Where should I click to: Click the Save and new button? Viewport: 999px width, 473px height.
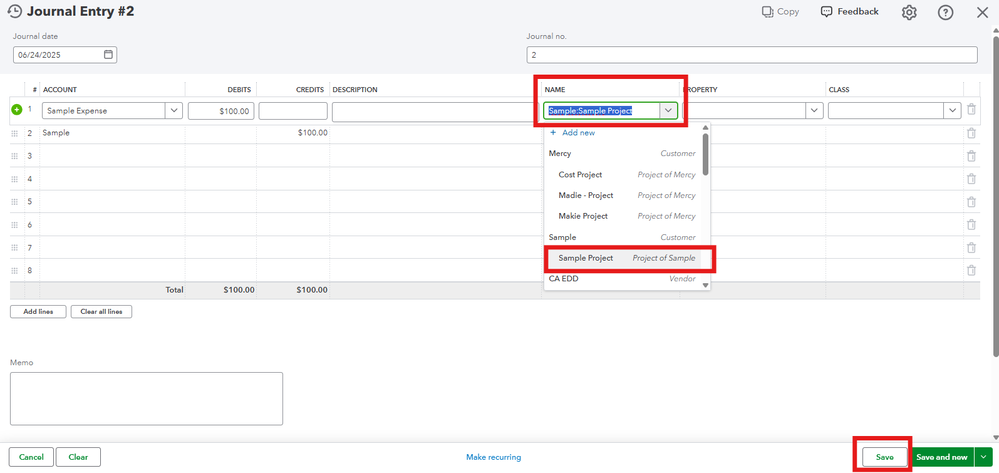943,457
